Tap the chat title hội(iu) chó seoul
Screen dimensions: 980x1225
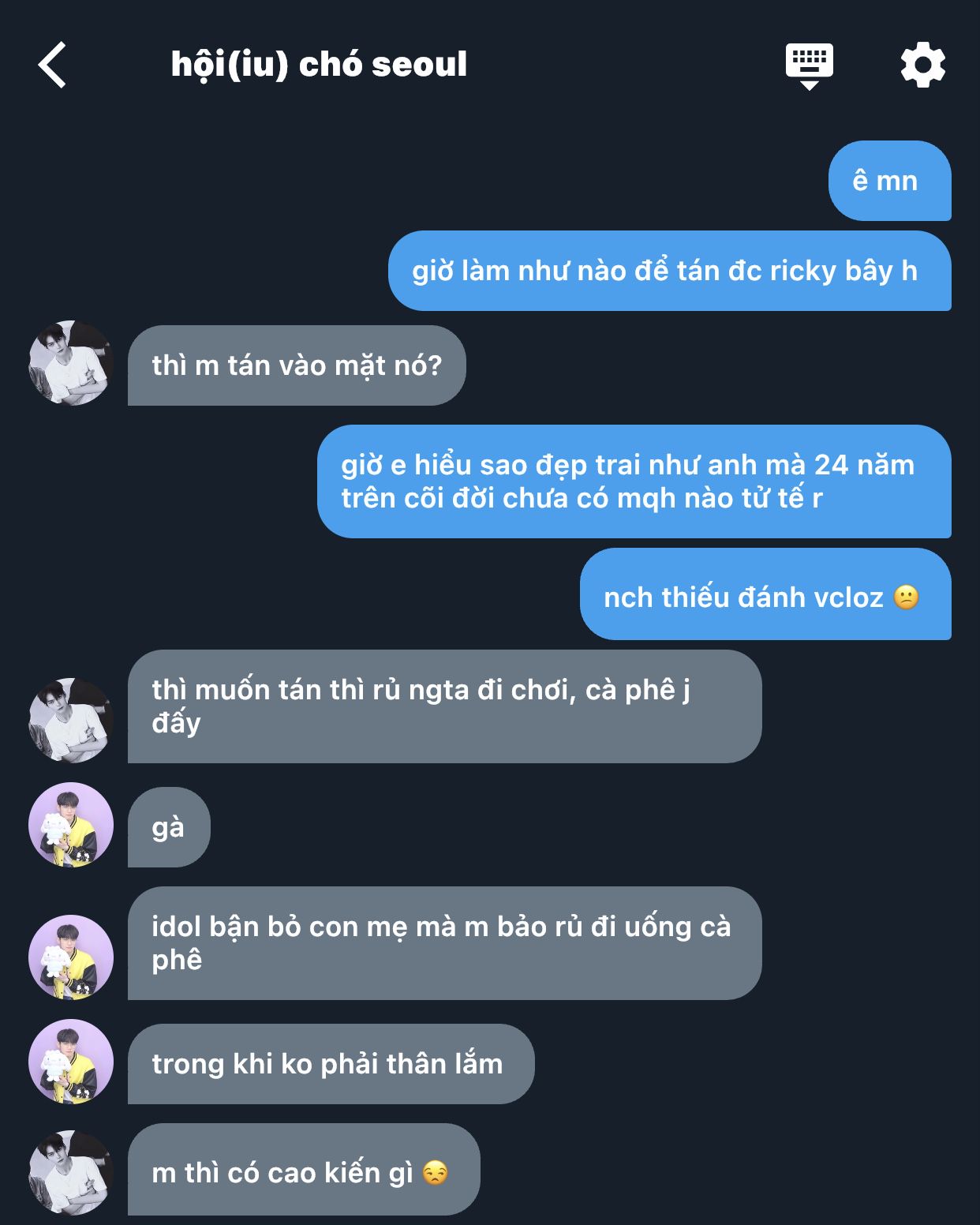[x=319, y=65]
